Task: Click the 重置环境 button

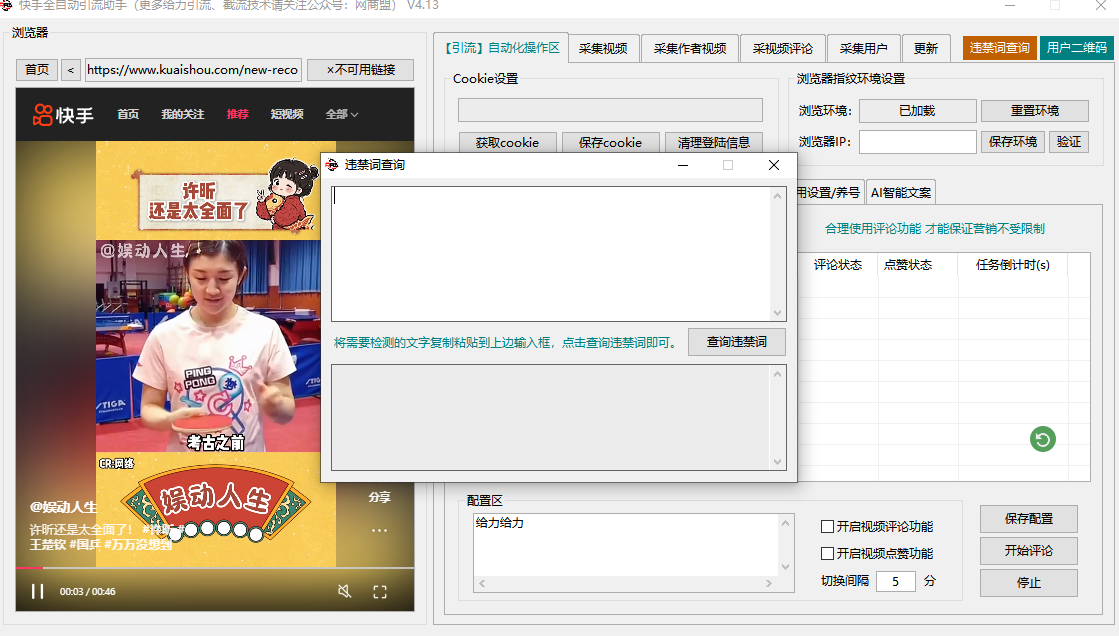Action: pos(1035,111)
